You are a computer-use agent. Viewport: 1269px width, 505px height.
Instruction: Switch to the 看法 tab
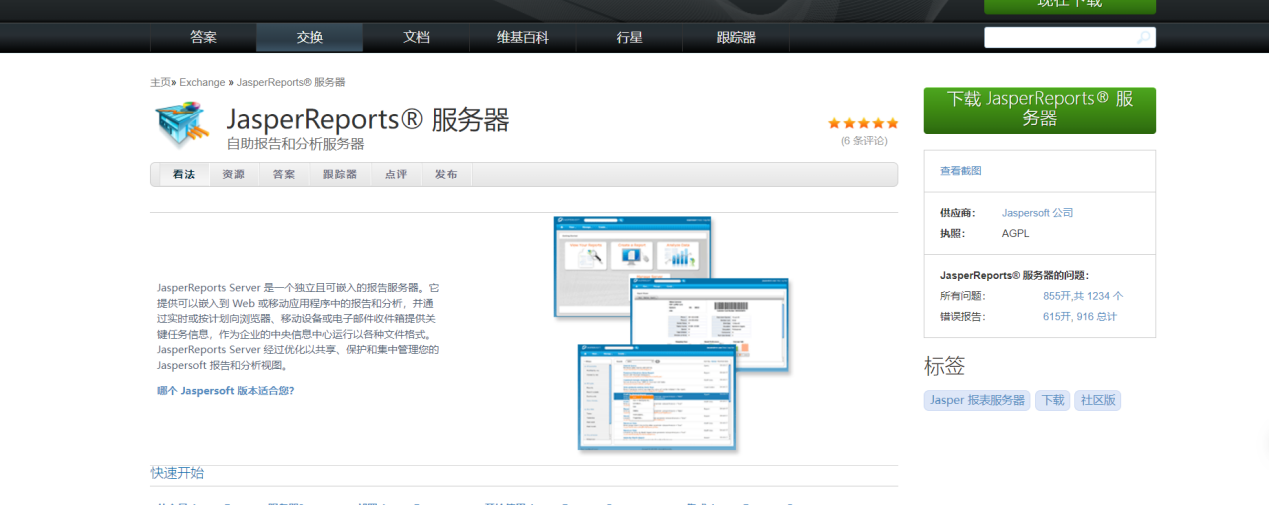[184, 174]
